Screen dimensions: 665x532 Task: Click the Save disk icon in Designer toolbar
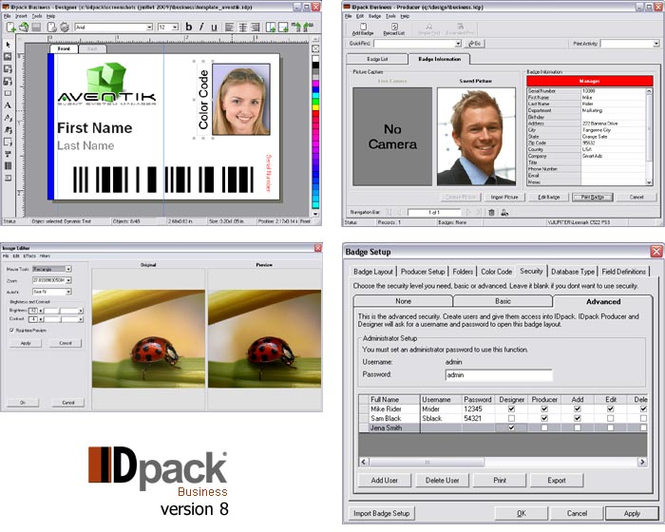pyautogui.click(x=36, y=28)
